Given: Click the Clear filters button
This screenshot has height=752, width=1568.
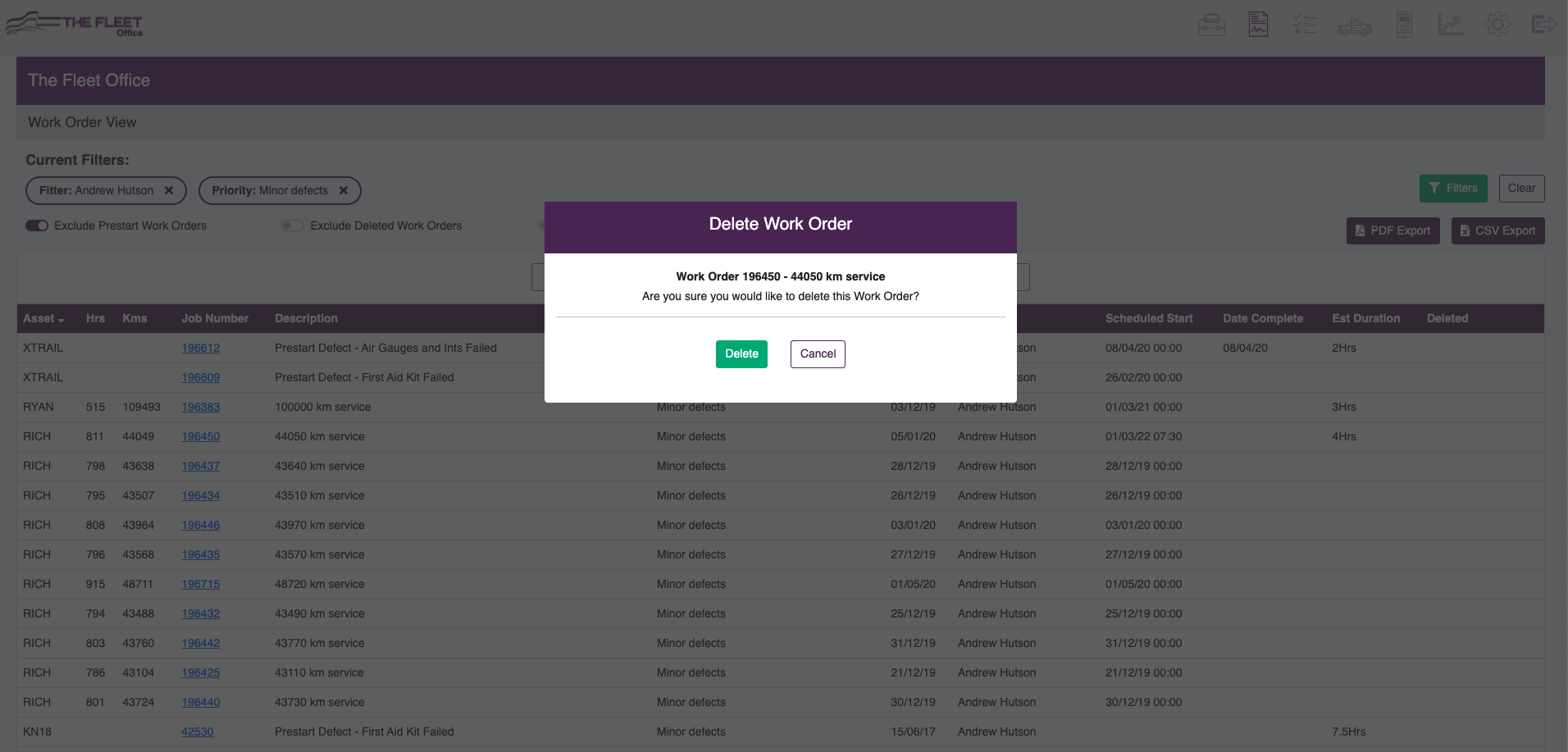Looking at the screenshot, I should pyautogui.click(x=1521, y=189).
